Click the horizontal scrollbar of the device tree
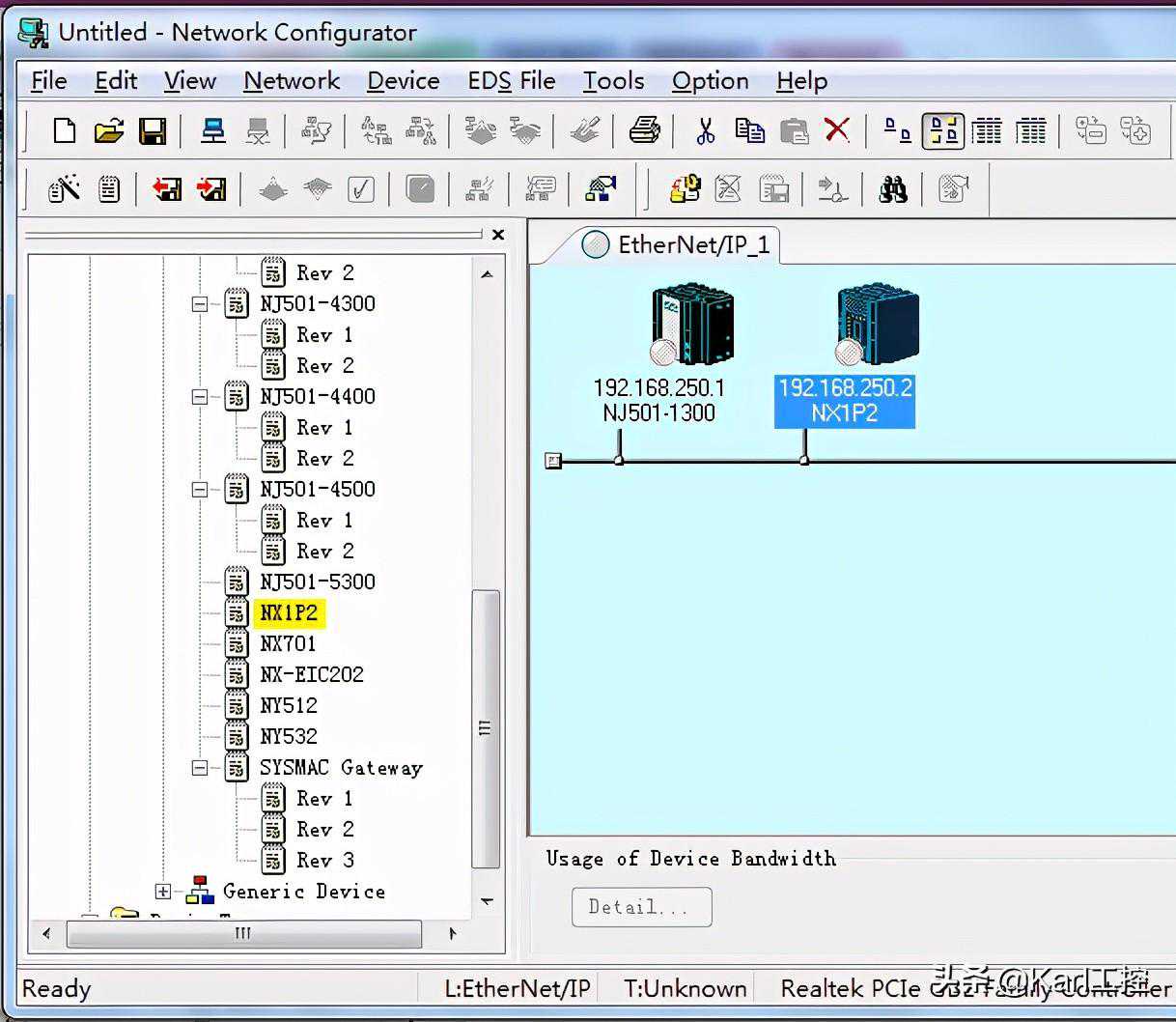 click(x=243, y=933)
